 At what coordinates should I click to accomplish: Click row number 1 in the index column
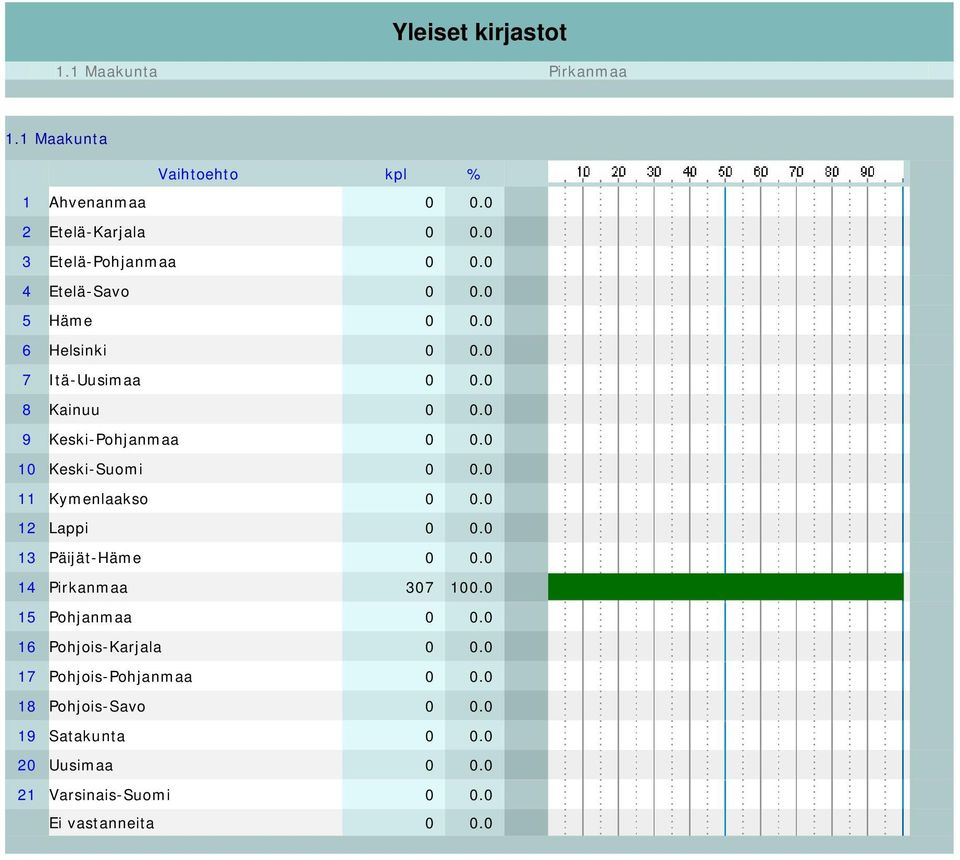(26, 203)
